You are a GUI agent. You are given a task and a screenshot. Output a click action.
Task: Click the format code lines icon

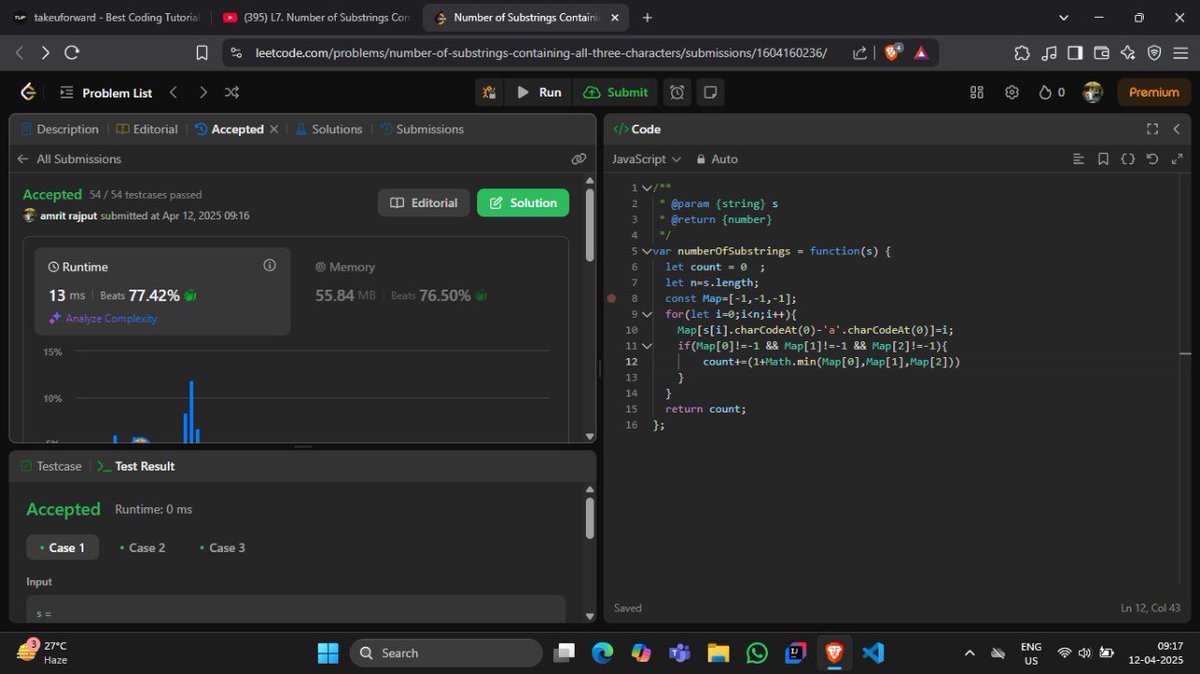point(1078,159)
